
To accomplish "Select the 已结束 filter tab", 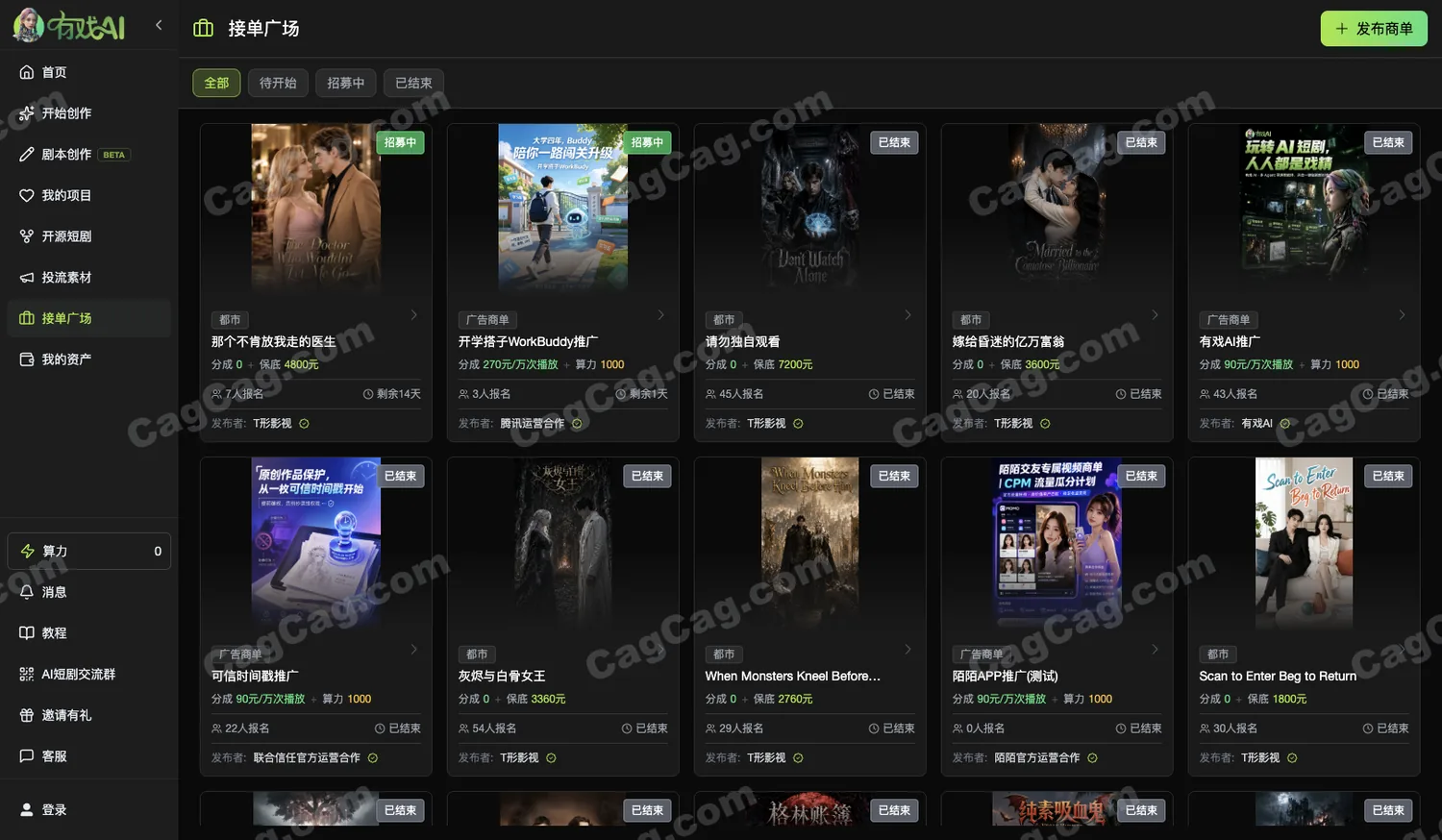I will pos(413,83).
